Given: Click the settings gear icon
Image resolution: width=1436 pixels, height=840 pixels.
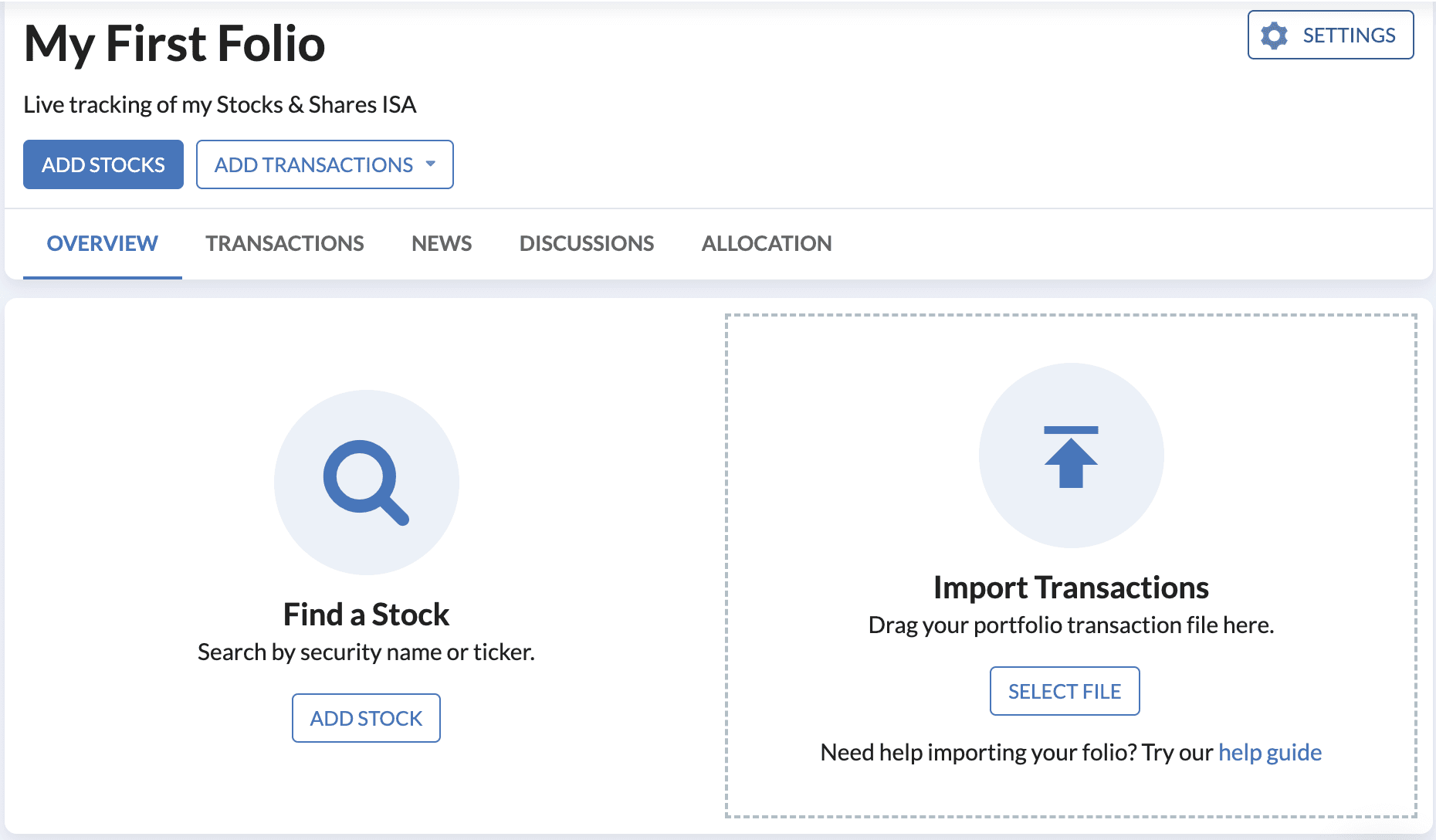Looking at the screenshot, I should click(x=1275, y=35).
